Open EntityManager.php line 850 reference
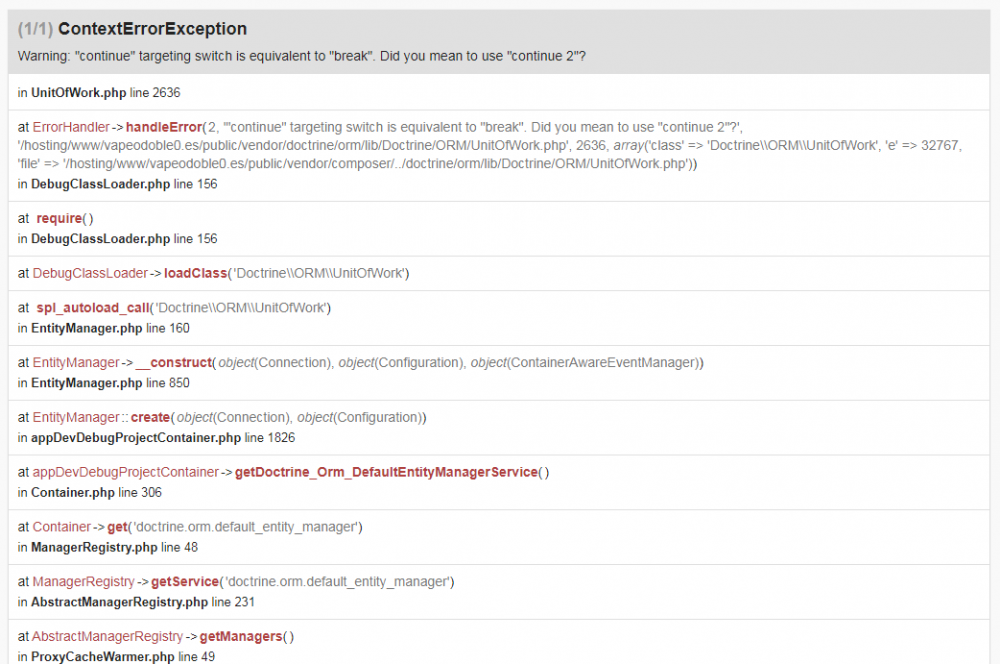The image size is (1000, 664). tap(88, 383)
